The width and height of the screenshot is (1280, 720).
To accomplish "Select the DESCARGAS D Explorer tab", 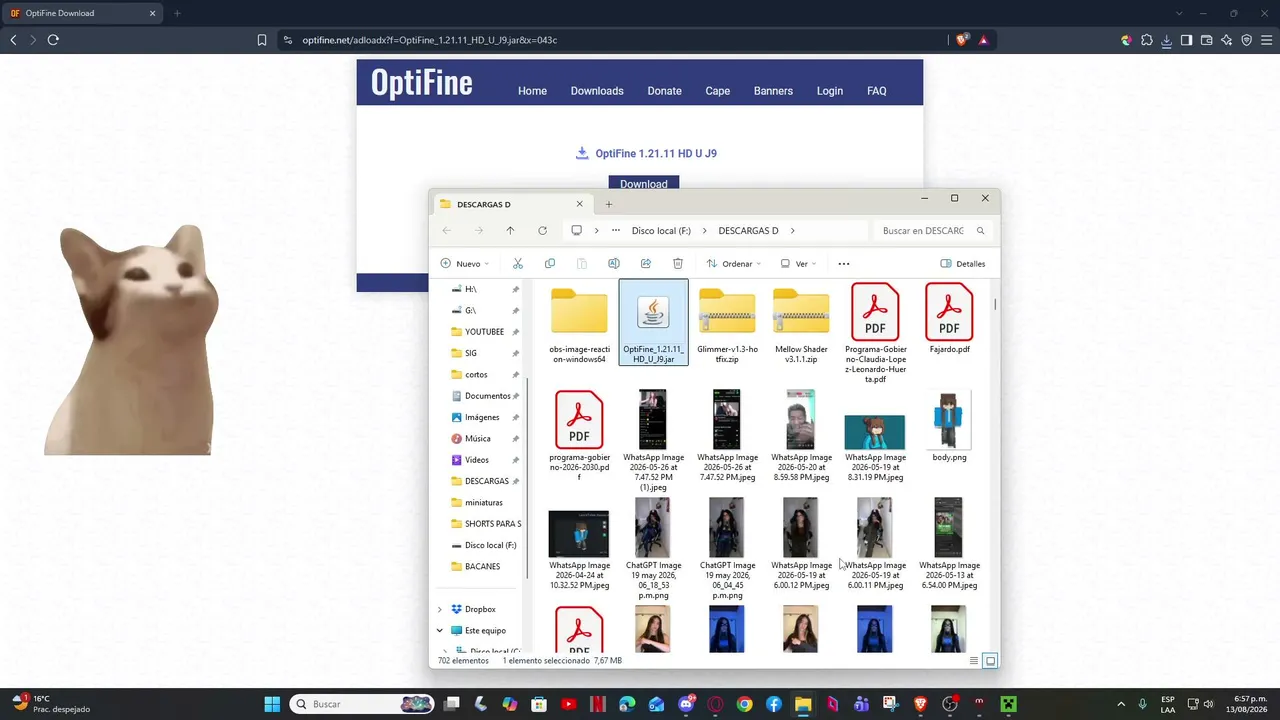I will [x=512, y=204].
